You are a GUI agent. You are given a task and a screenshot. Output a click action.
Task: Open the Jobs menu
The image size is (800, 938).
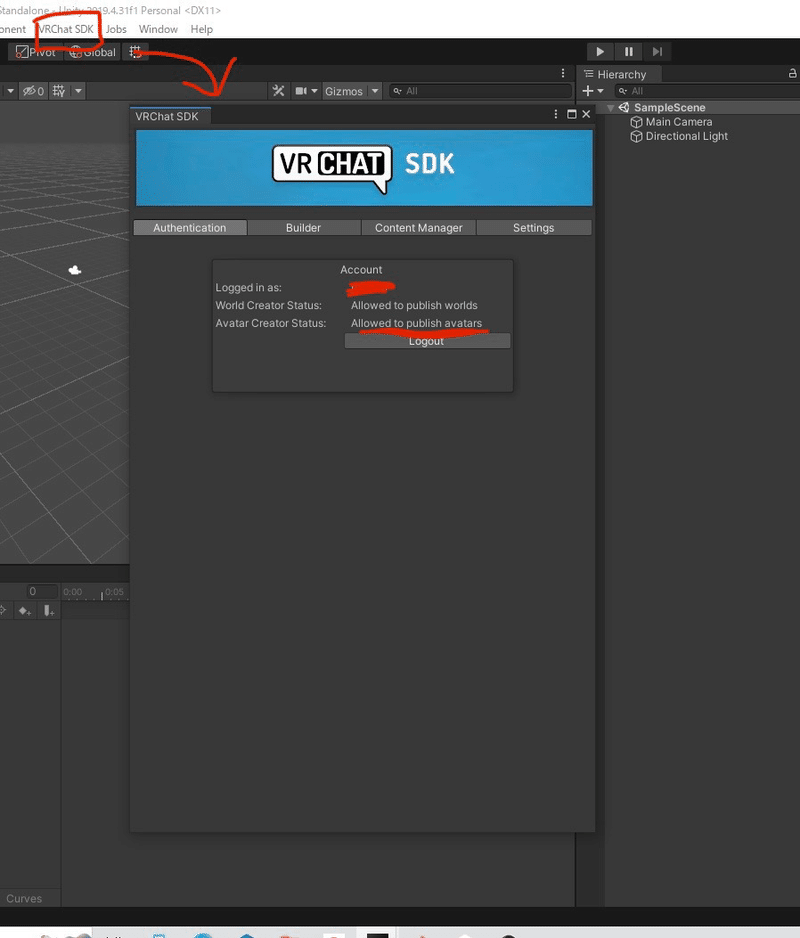116,29
